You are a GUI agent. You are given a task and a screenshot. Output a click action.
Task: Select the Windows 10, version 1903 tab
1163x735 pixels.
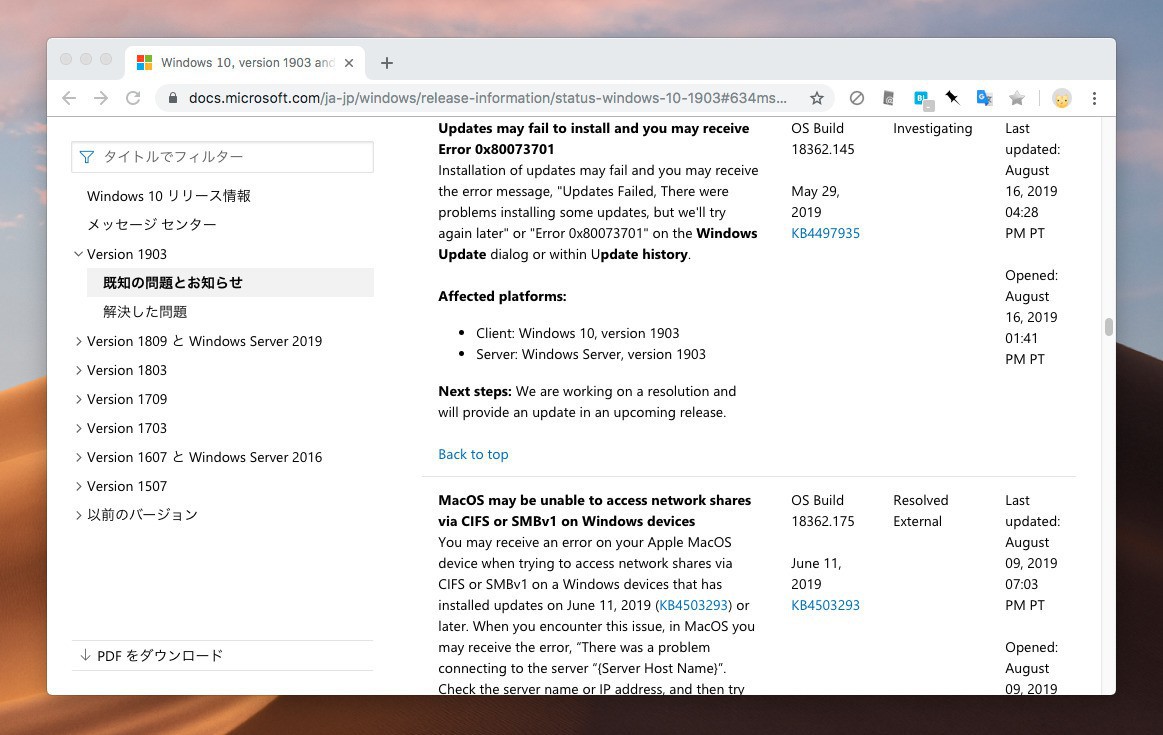coord(247,62)
